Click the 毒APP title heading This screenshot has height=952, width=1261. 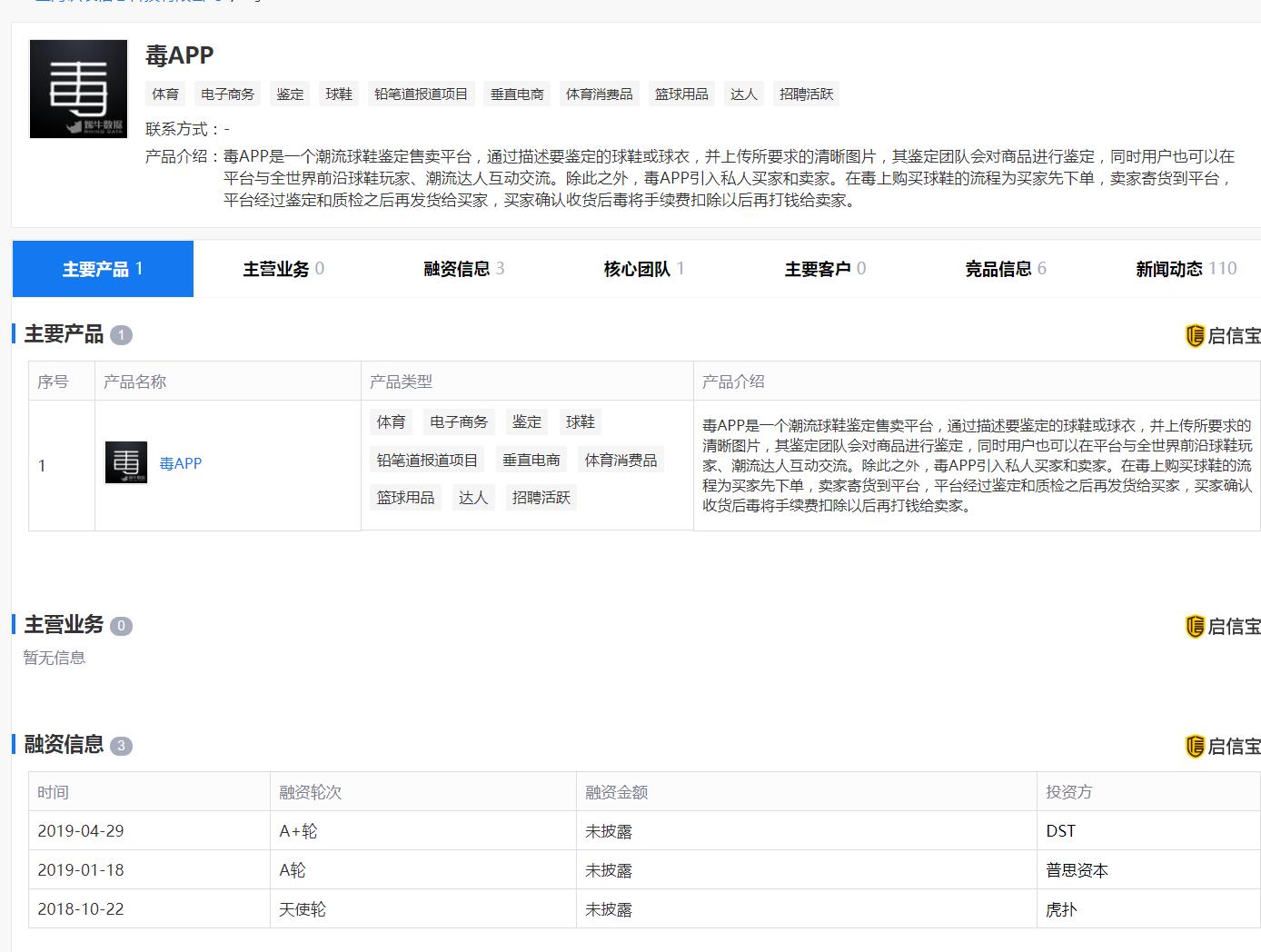(179, 55)
